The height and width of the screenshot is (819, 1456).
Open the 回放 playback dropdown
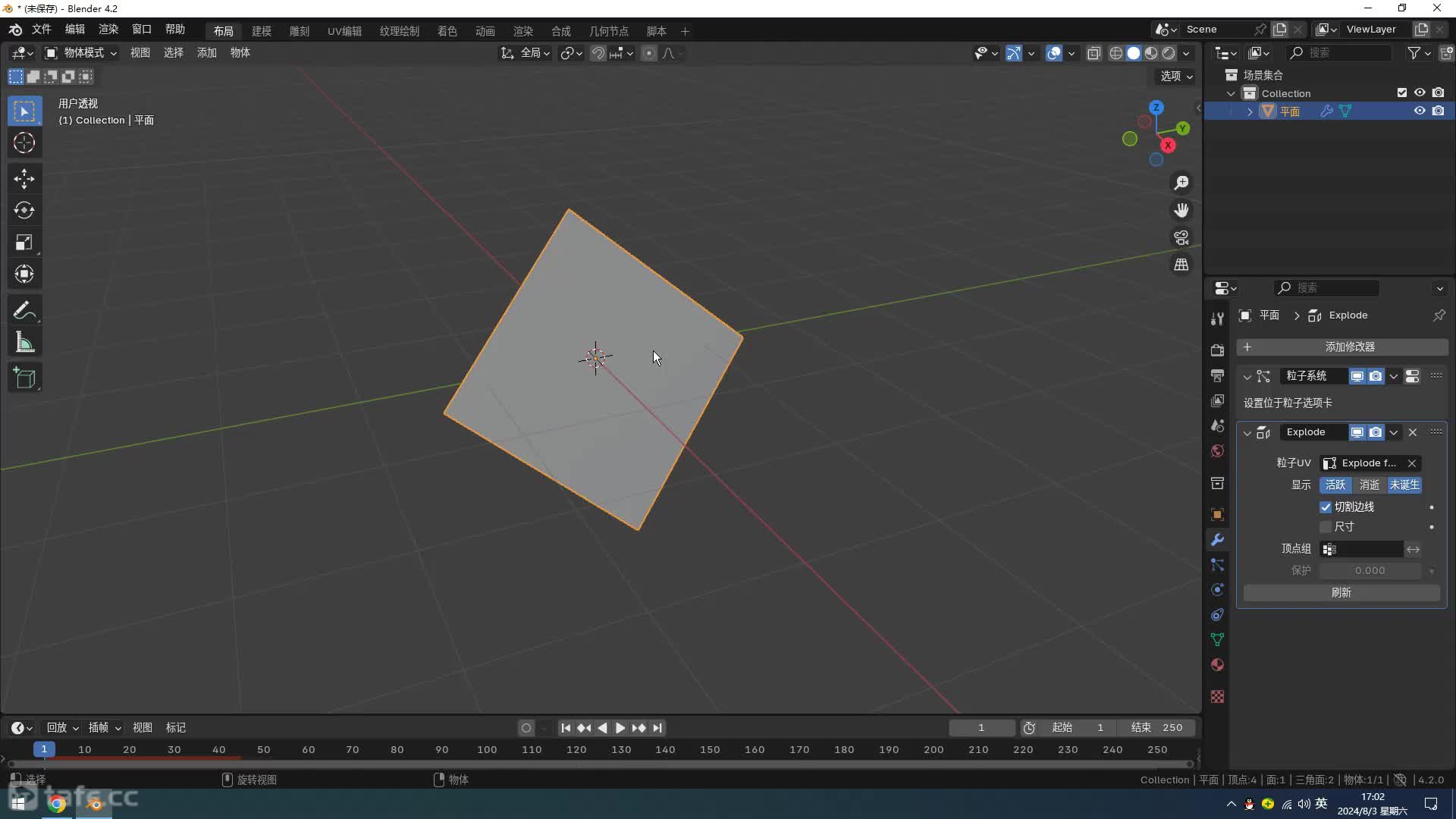pos(62,728)
